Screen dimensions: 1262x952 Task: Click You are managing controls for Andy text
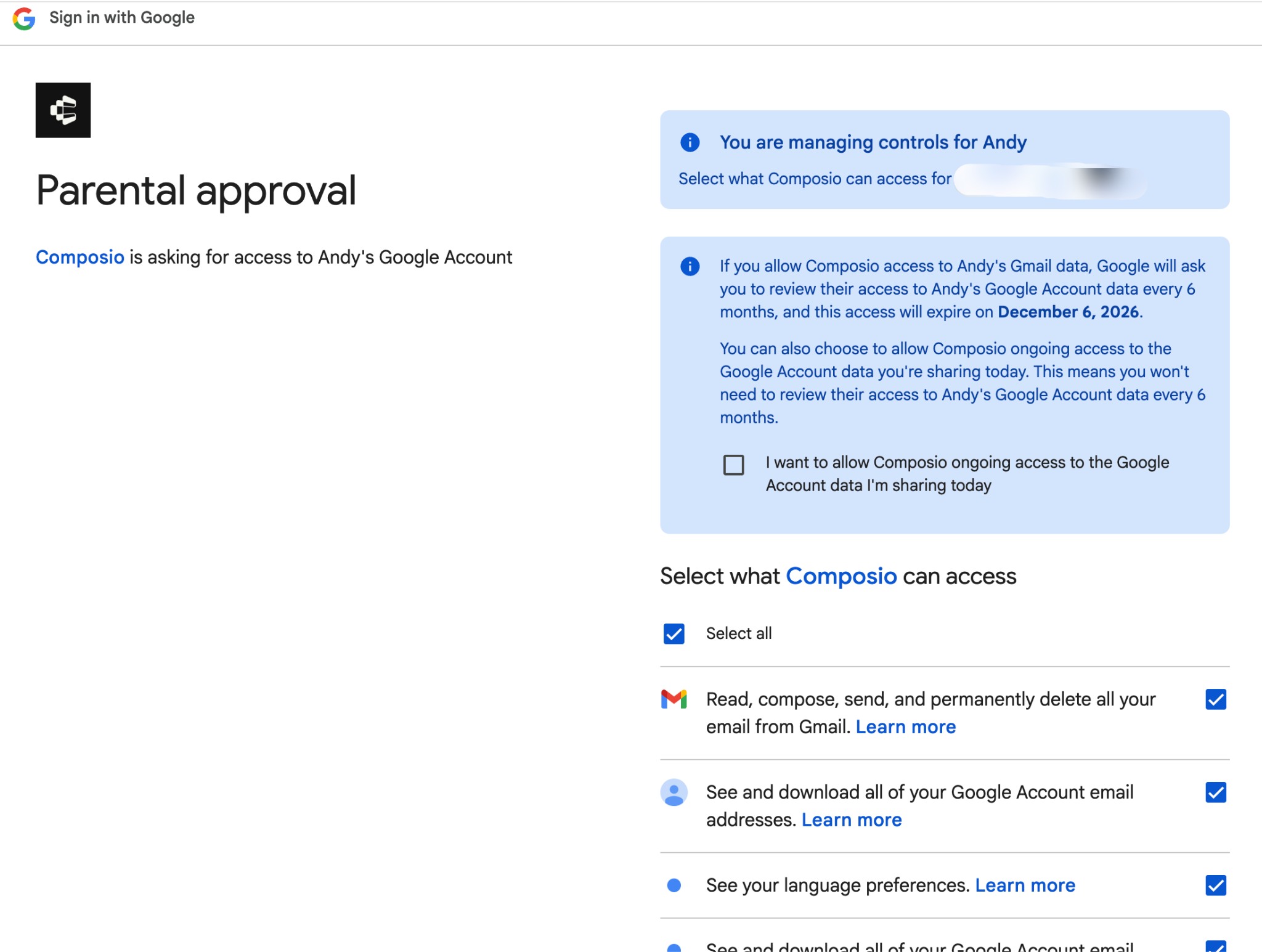point(873,142)
